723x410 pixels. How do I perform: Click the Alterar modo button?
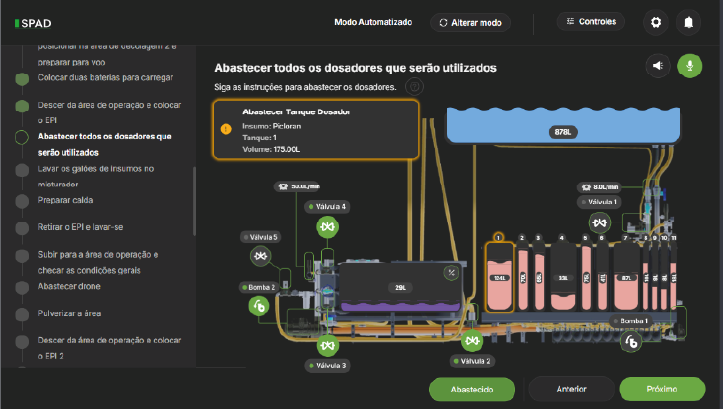(x=470, y=22)
